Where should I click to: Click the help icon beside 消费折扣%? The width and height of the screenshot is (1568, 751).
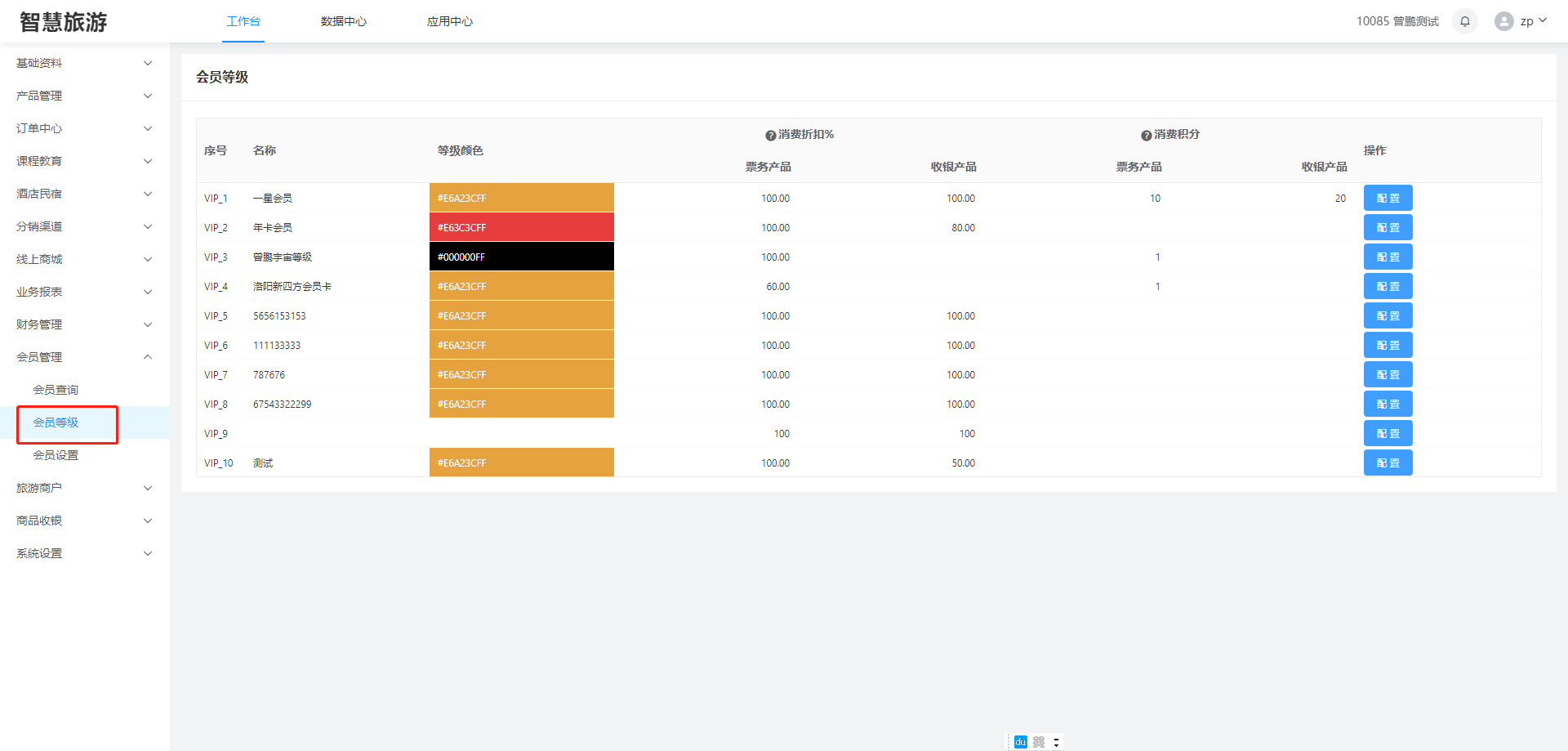tap(770, 136)
